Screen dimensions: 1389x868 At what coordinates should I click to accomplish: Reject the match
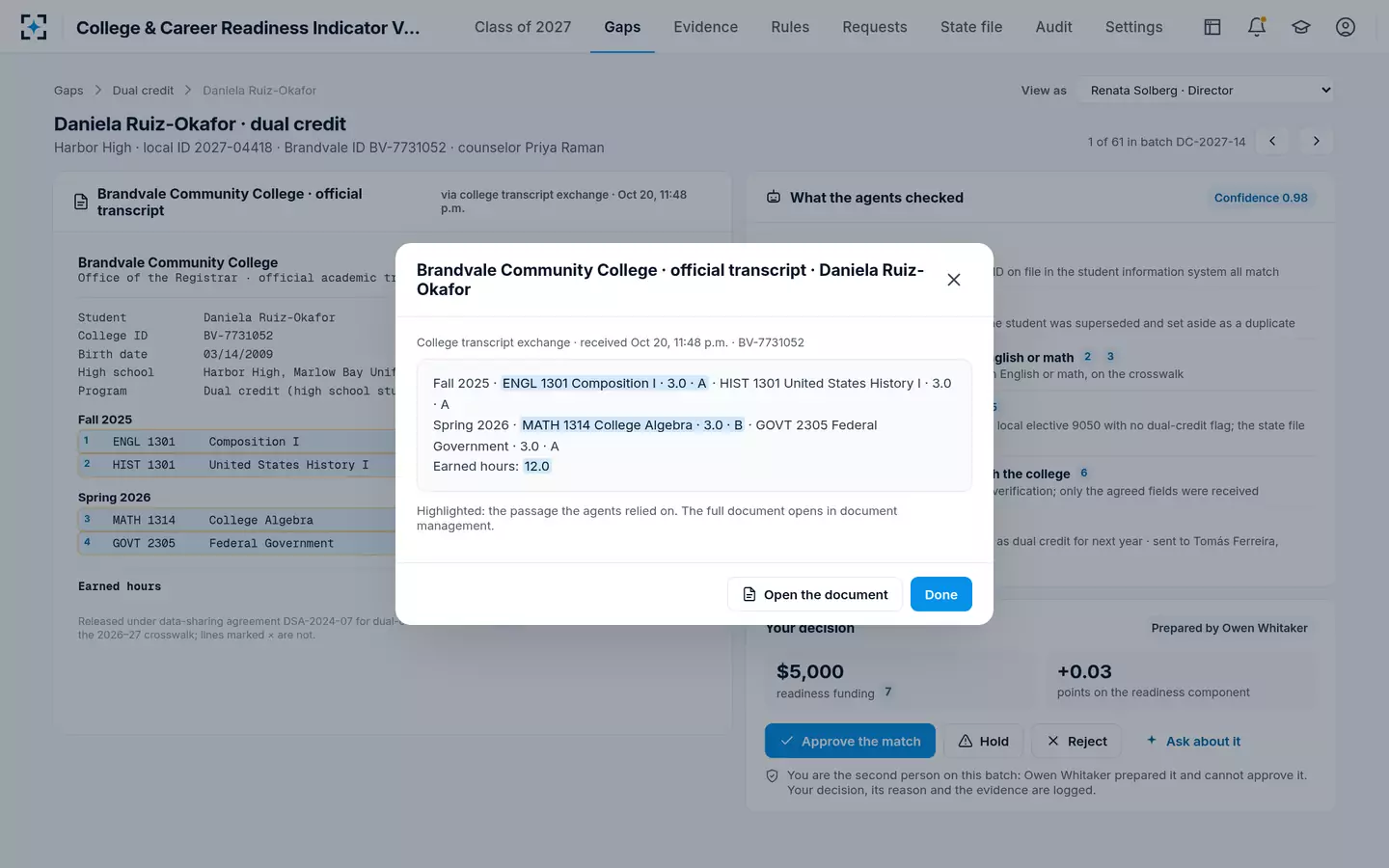tap(1076, 741)
